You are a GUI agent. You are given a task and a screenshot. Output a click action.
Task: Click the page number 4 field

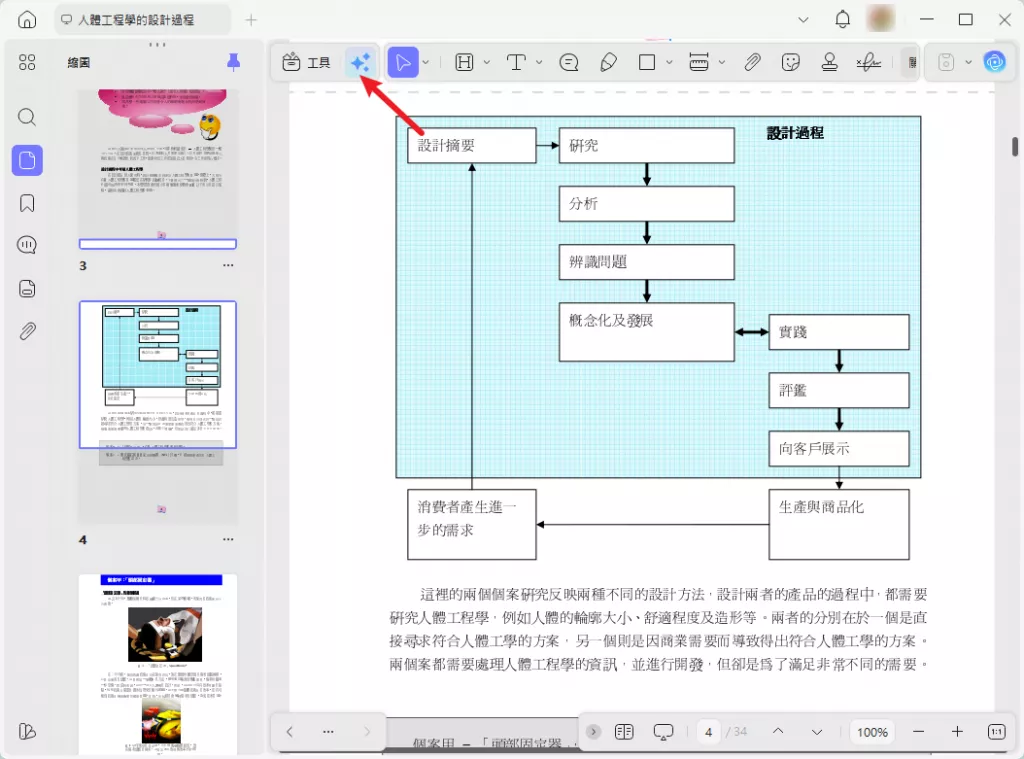(x=709, y=732)
